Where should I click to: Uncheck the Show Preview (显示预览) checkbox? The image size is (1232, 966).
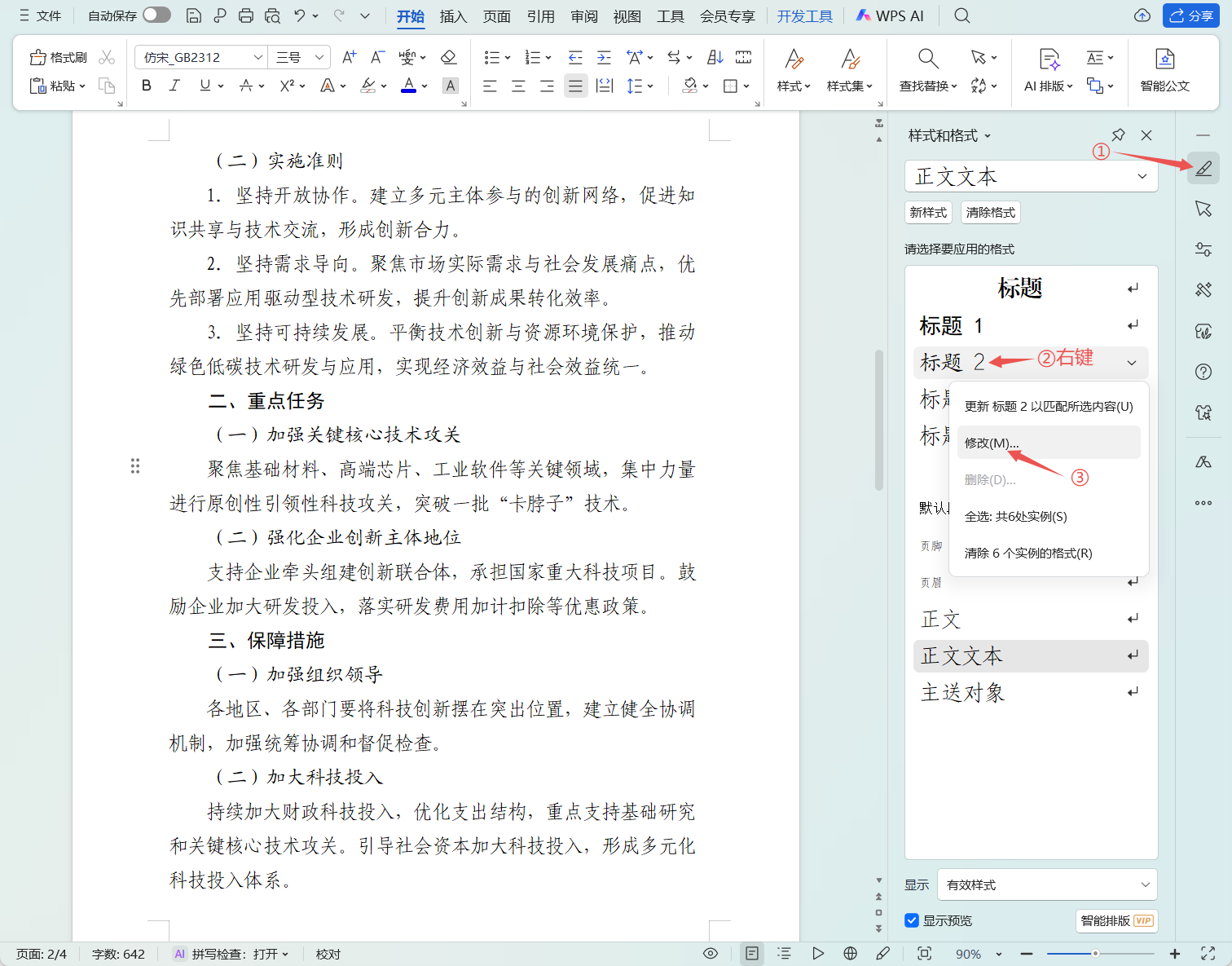click(912, 920)
